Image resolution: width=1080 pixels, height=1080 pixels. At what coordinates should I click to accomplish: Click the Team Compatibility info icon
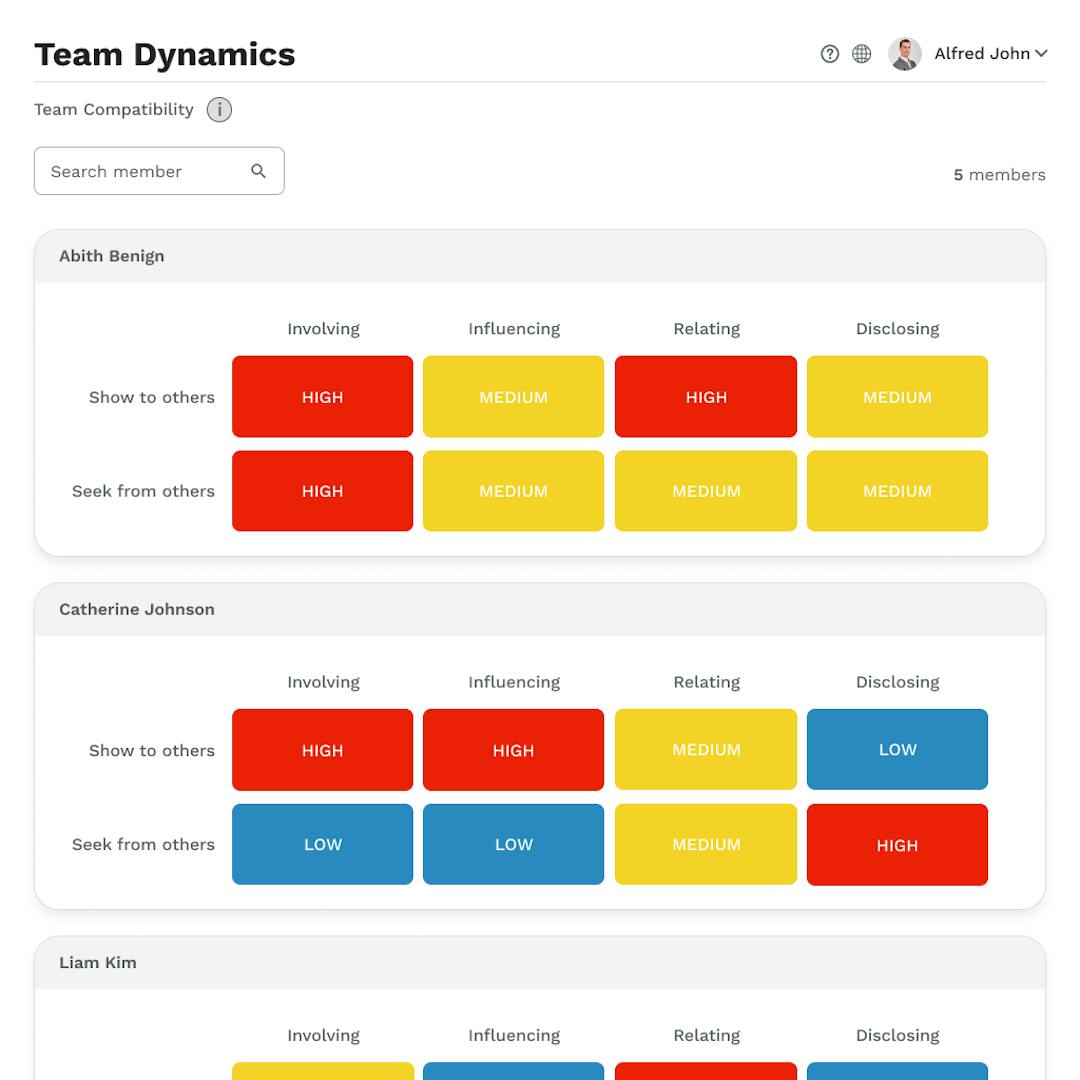(x=219, y=110)
